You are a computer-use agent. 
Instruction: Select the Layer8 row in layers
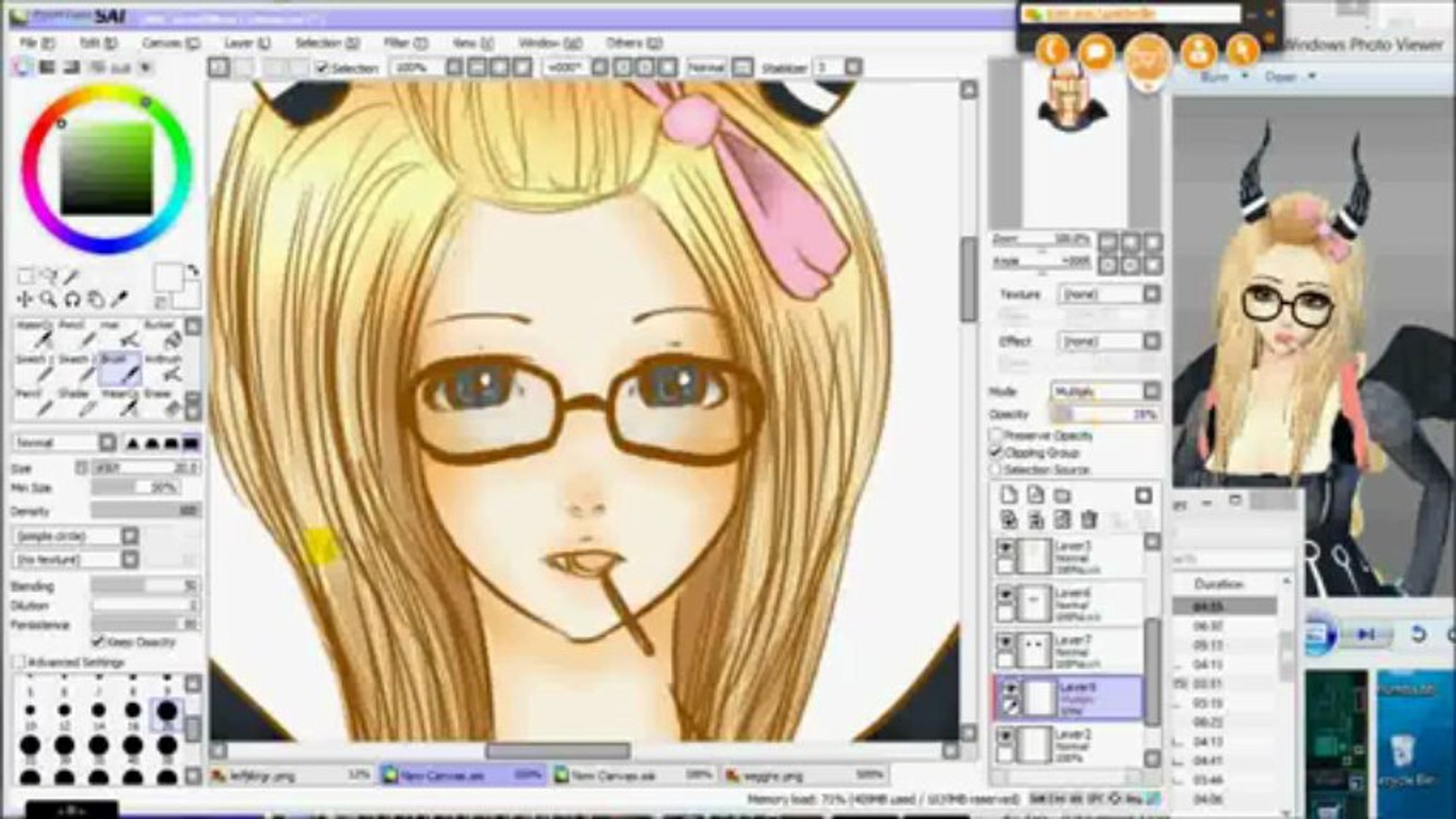coord(1068,698)
